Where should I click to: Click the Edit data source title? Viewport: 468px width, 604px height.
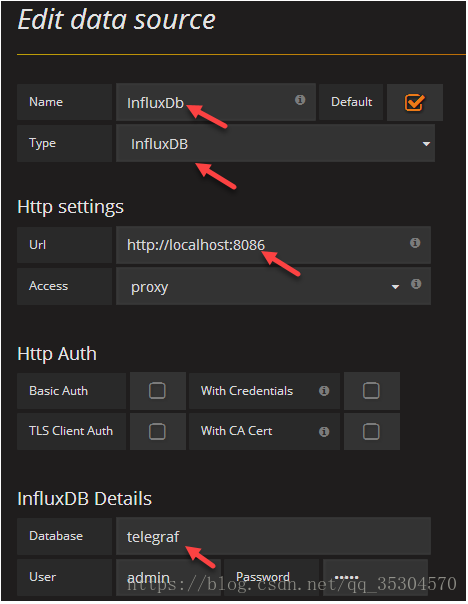click(116, 19)
